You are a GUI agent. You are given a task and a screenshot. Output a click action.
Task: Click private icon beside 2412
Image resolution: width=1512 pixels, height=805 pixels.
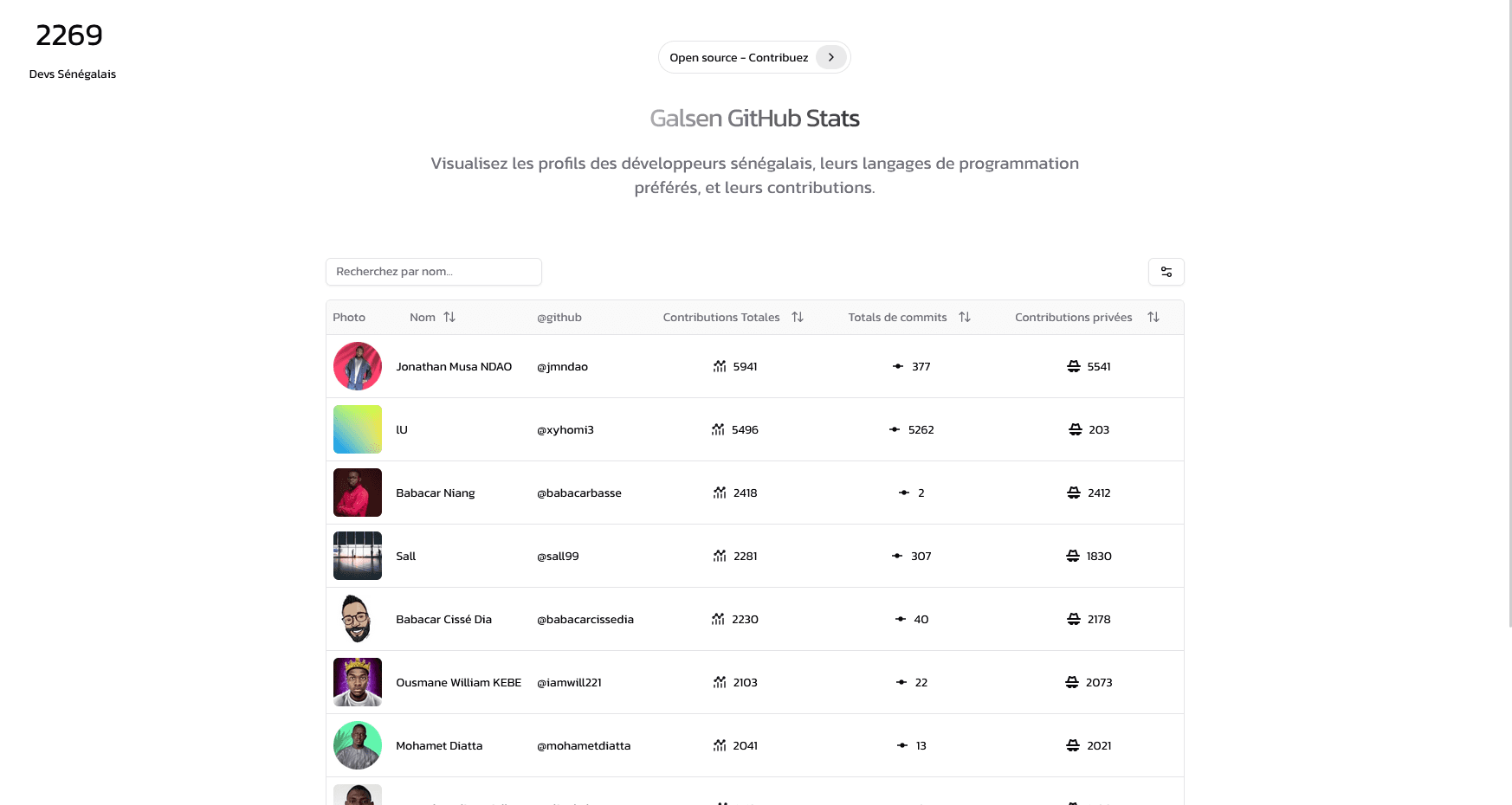(x=1074, y=493)
